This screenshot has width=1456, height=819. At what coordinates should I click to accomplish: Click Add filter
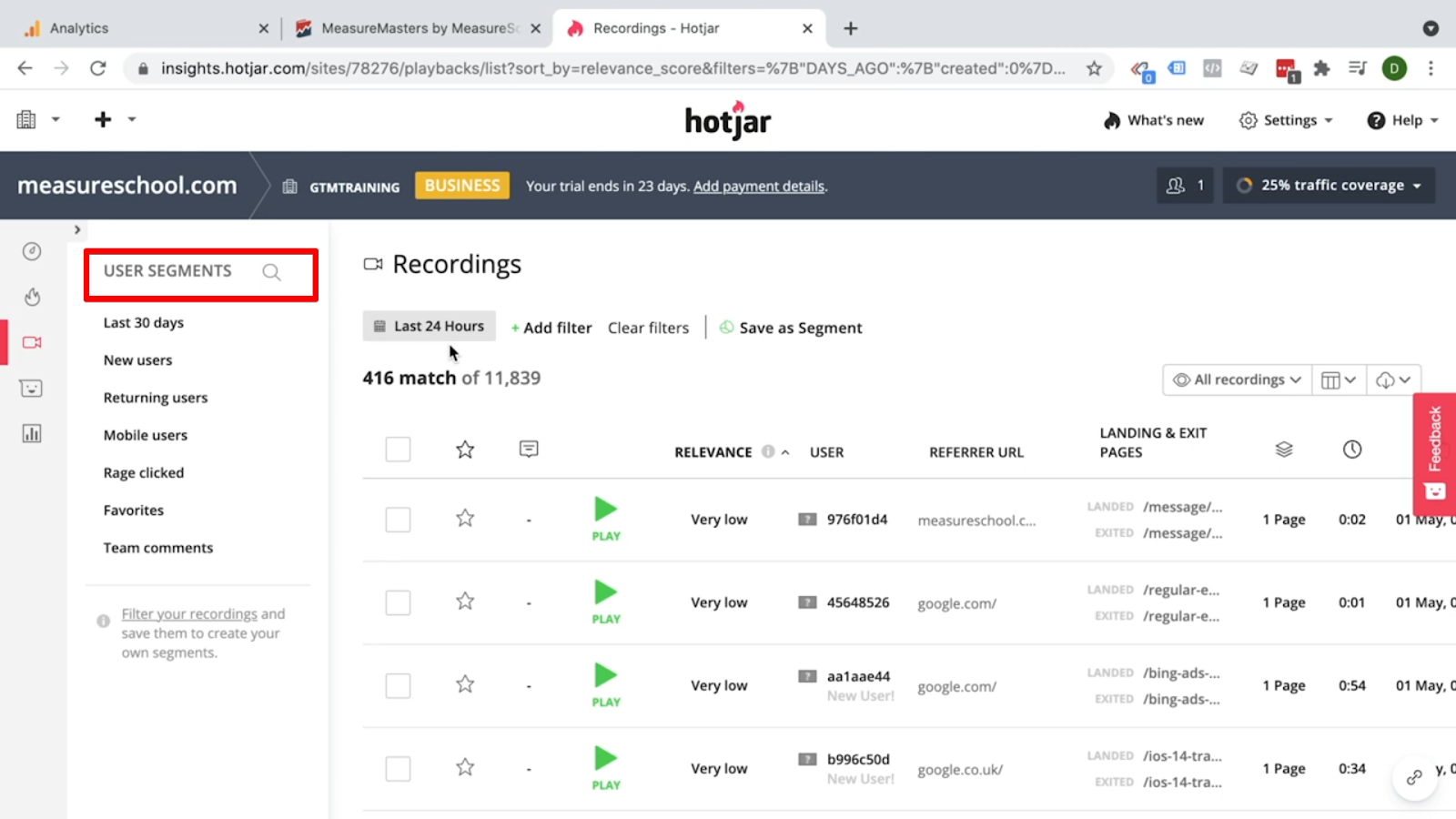(x=551, y=328)
